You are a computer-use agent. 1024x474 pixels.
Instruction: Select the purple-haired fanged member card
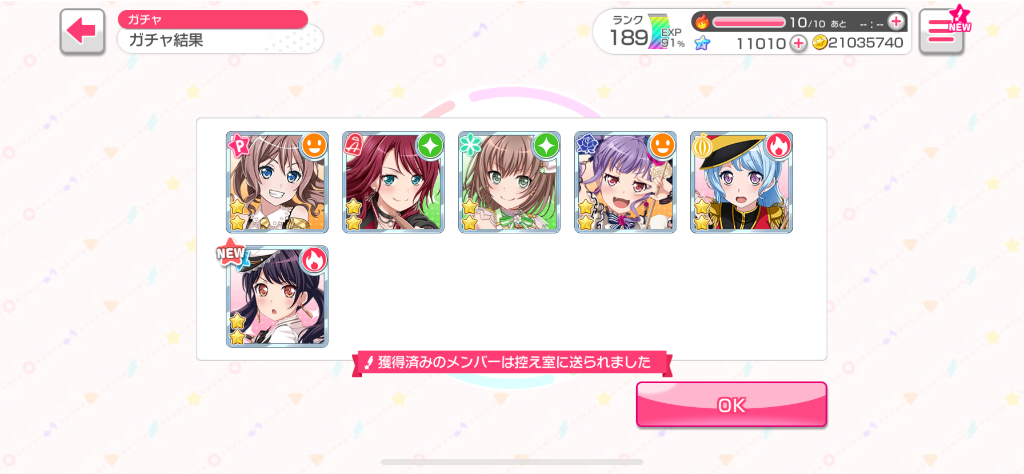pos(626,182)
